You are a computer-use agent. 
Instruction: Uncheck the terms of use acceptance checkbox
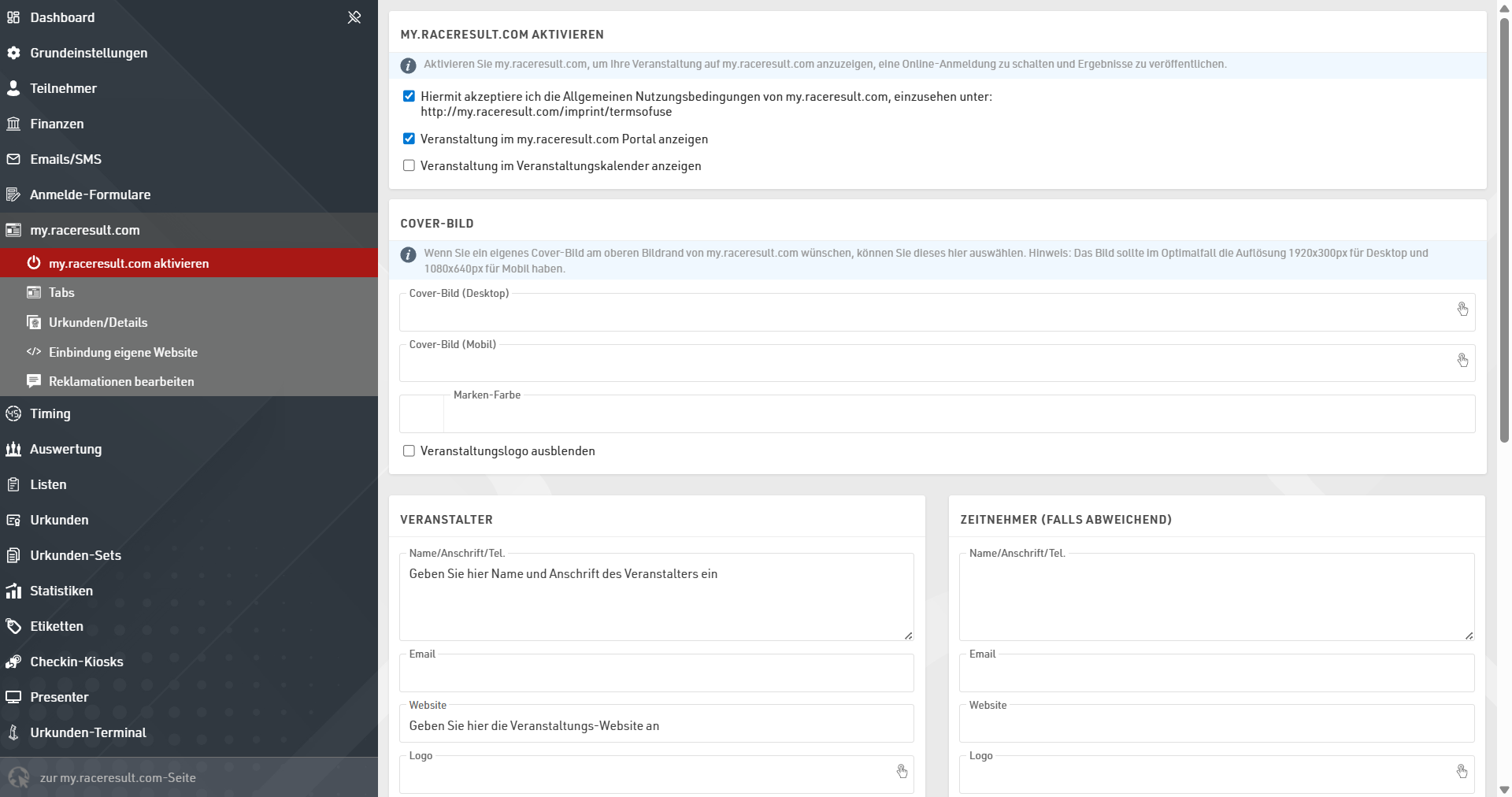(x=409, y=96)
